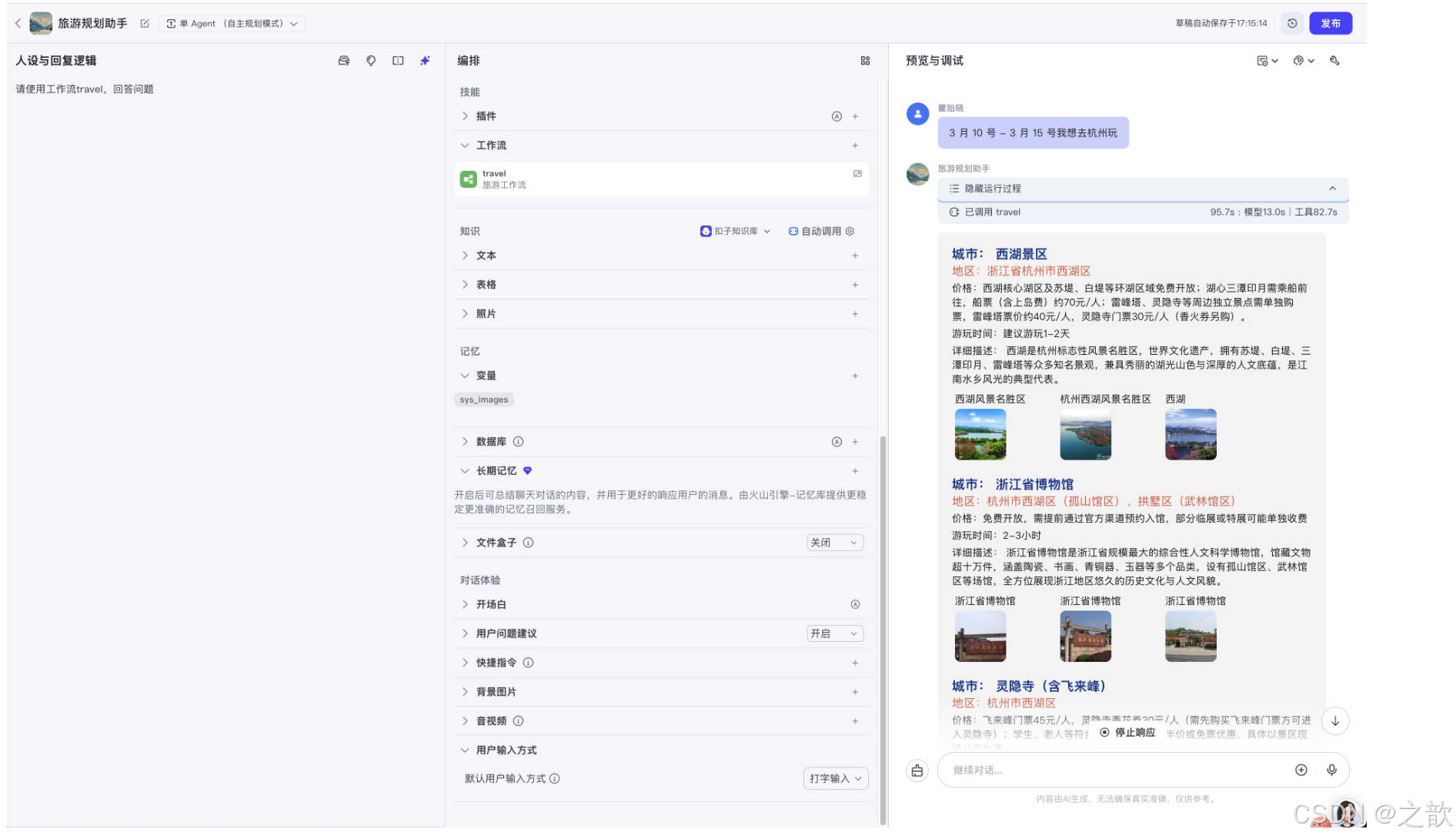Open version history via the clock icon
This screenshot has width=1456, height=839.
pos(1292,23)
